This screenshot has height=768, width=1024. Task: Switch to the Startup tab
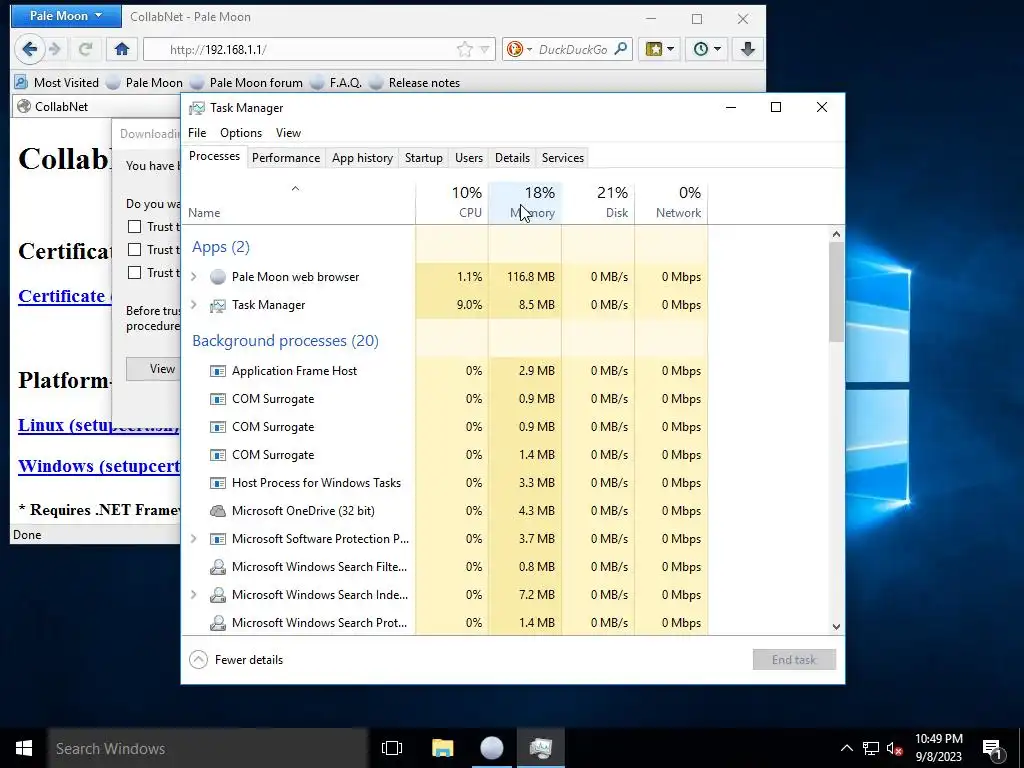(x=424, y=158)
